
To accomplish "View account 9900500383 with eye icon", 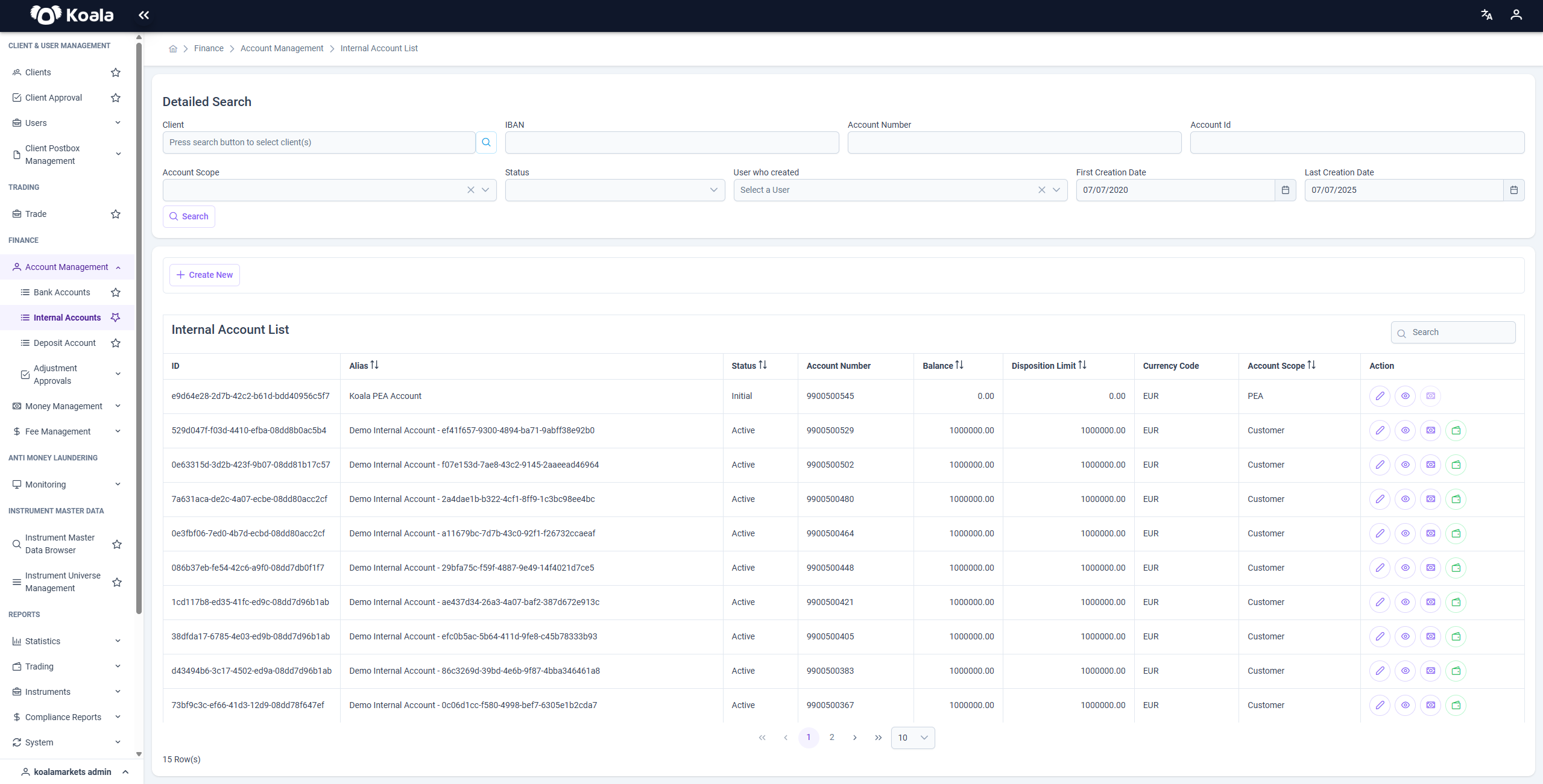I will (1405, 671).
